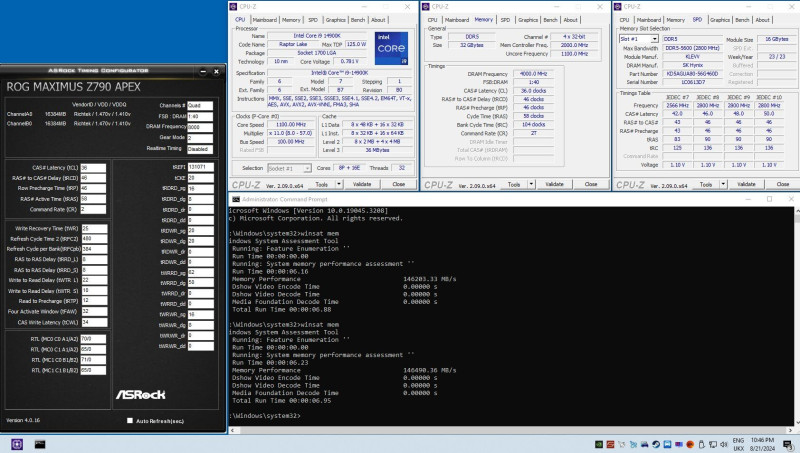Image resolution: width=800 pixels, height=453 pixels.
Task: Click Intel Core i9 14900K name field
Action: 317,36
